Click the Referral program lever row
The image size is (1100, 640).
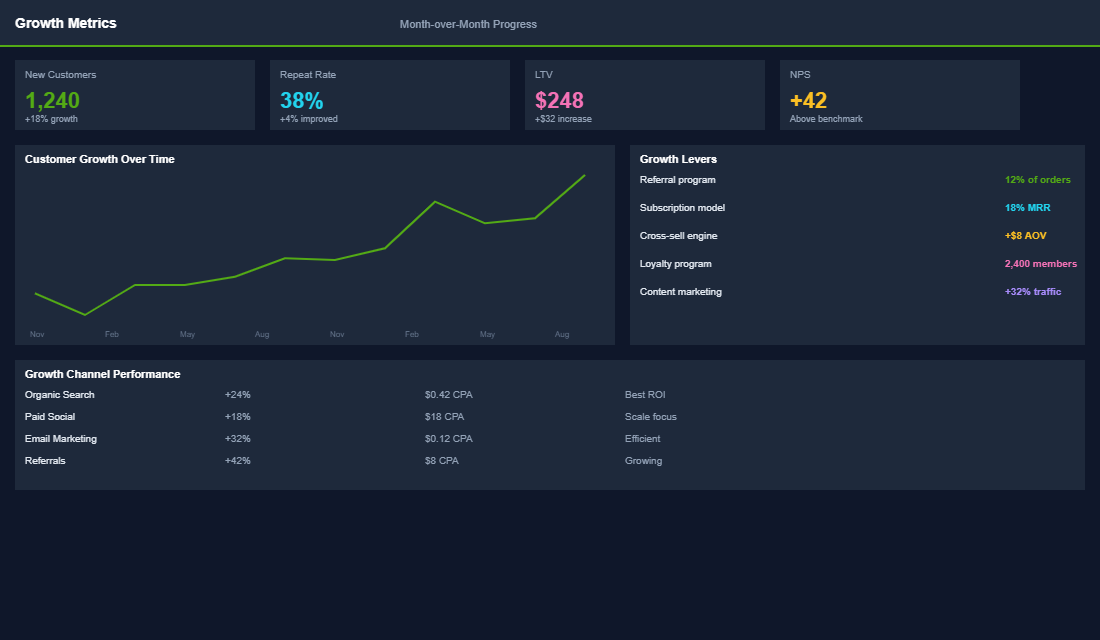click(x=677, y=179)
